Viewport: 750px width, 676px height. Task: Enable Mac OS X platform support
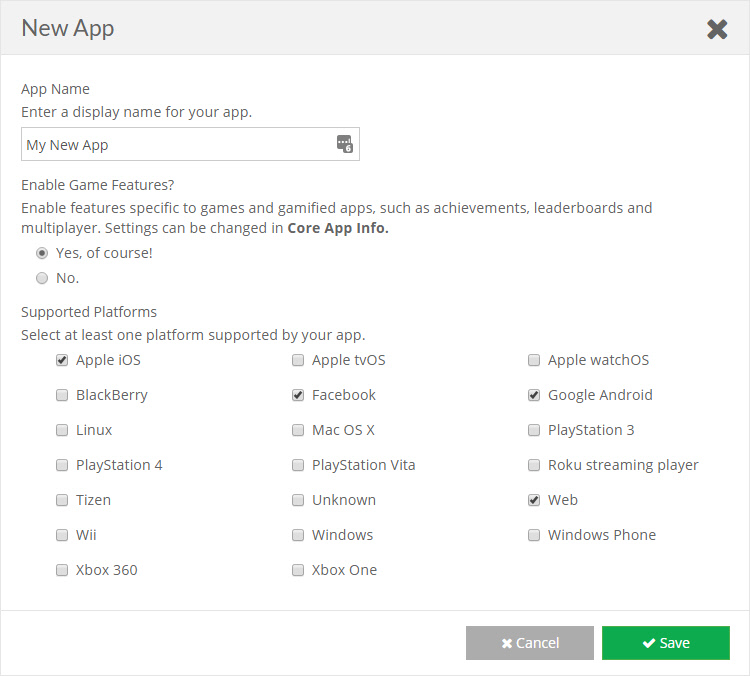point(298,430)
